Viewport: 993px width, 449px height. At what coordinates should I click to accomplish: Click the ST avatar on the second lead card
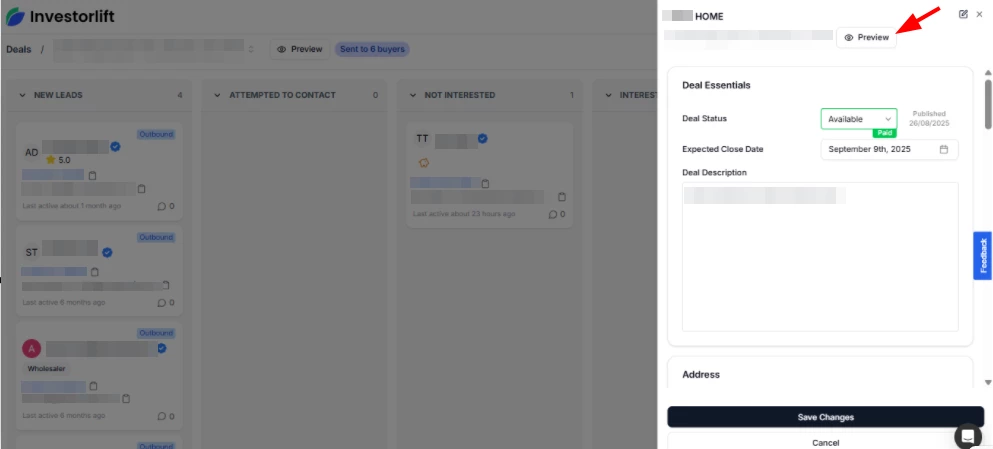32,253
